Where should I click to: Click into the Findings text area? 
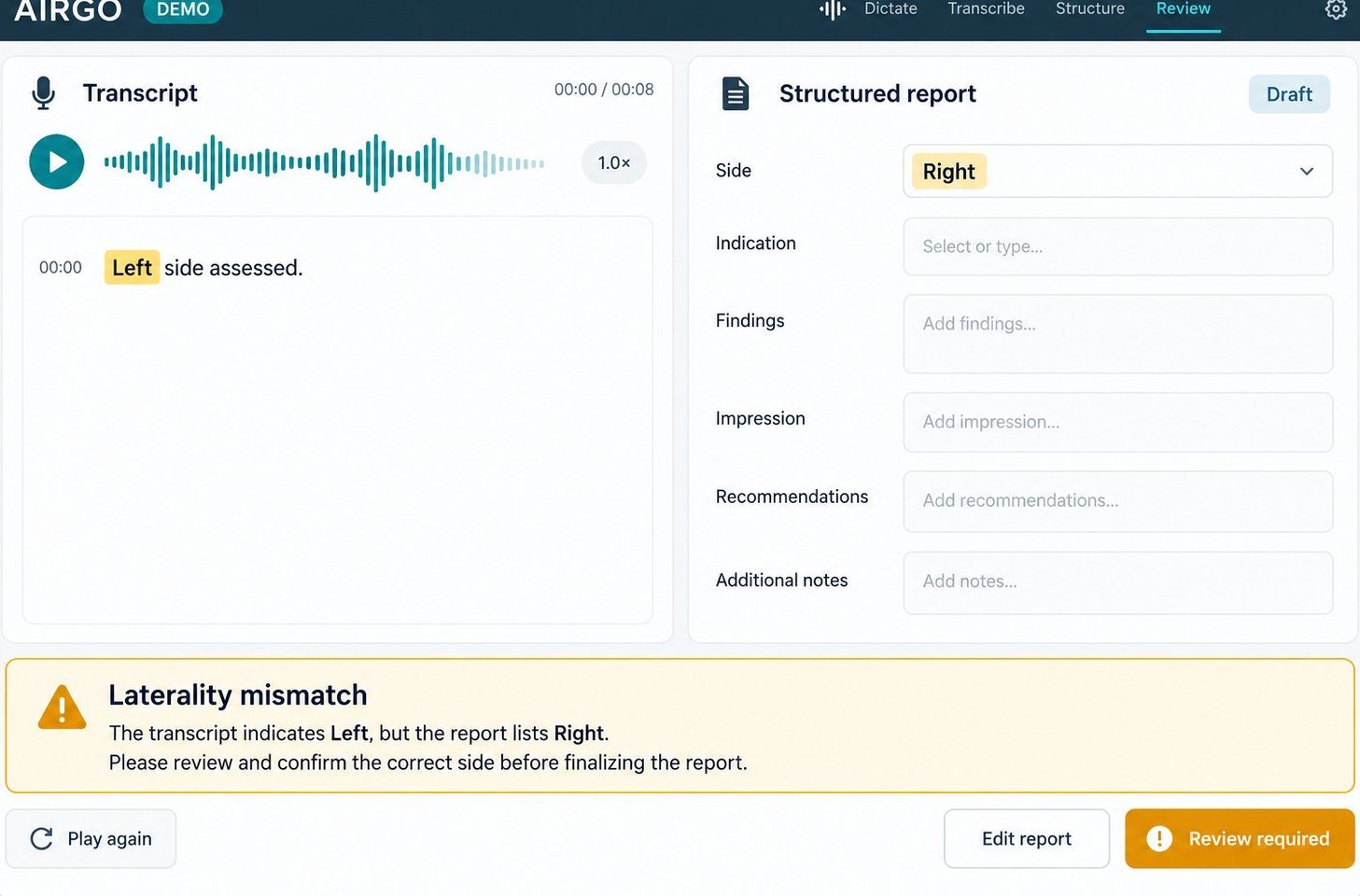(1117, 334)
